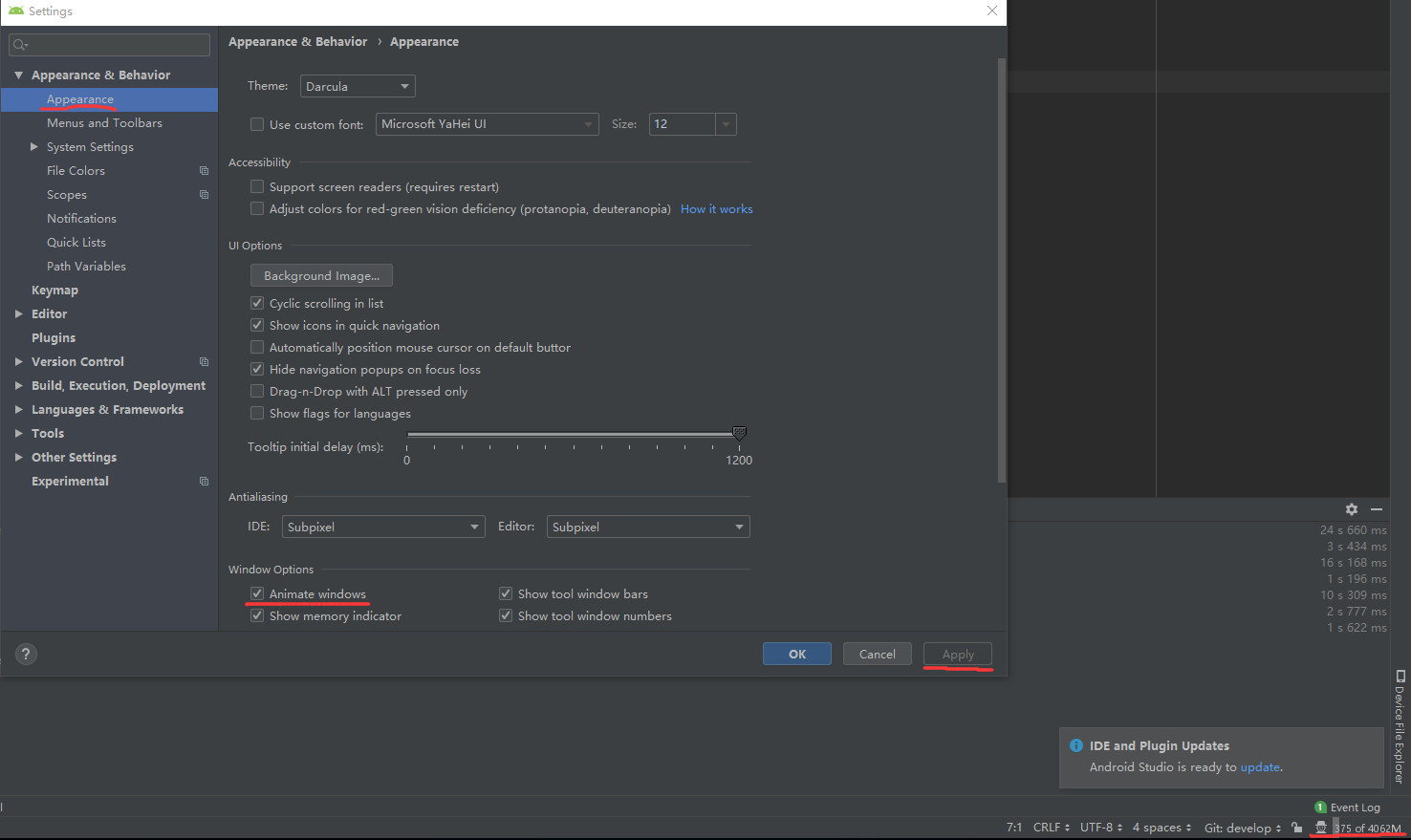Click the 4 spaces indent widget
Image resolution: width=1411 pixels, height=840 pixels.
click(x=1161, y=828)
